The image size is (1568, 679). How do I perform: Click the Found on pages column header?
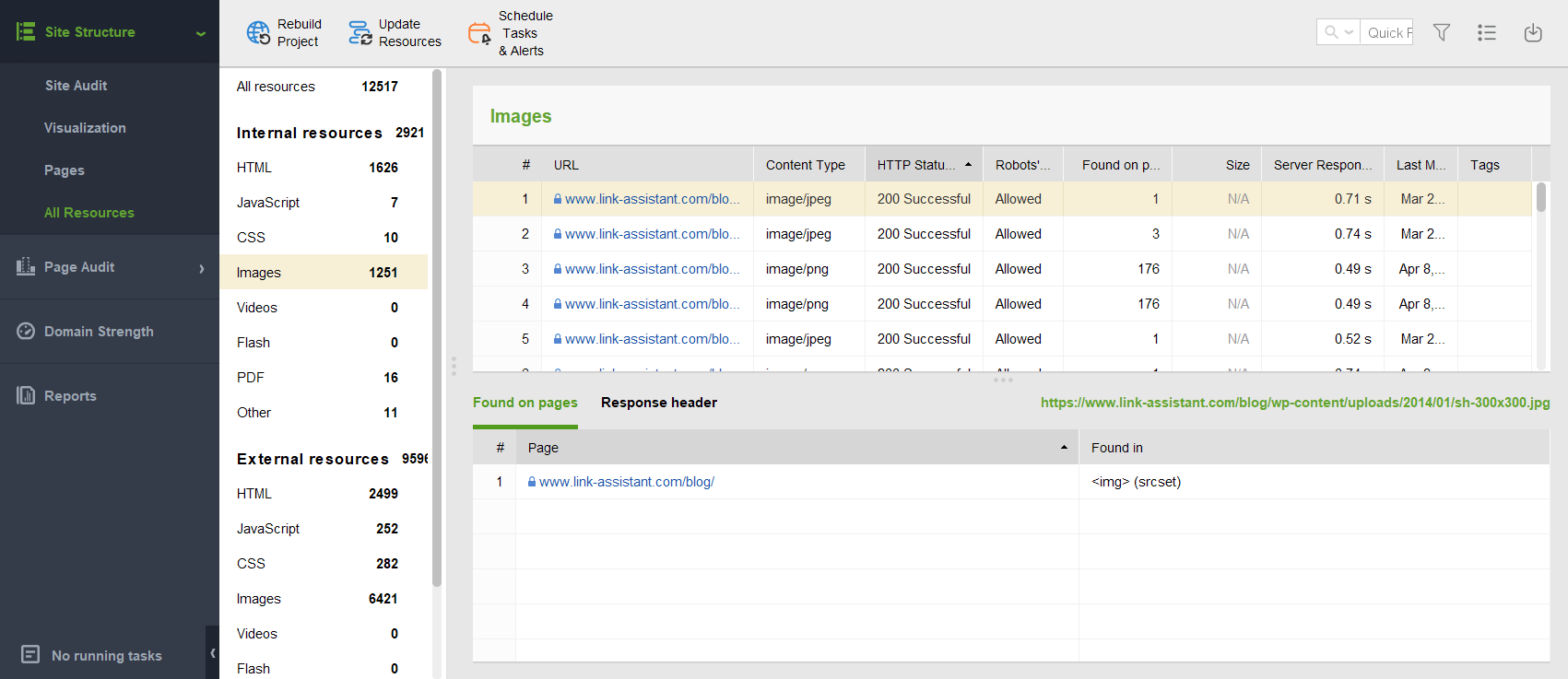(x=1118, y=165)
